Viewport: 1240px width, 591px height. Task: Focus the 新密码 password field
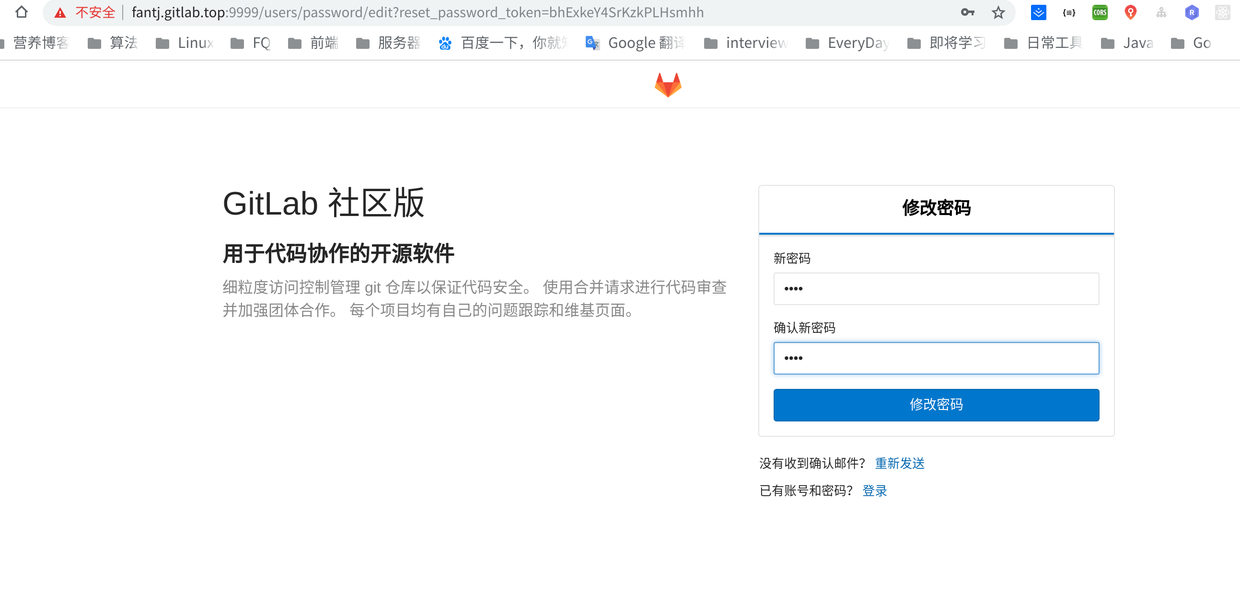pos(936,288)
